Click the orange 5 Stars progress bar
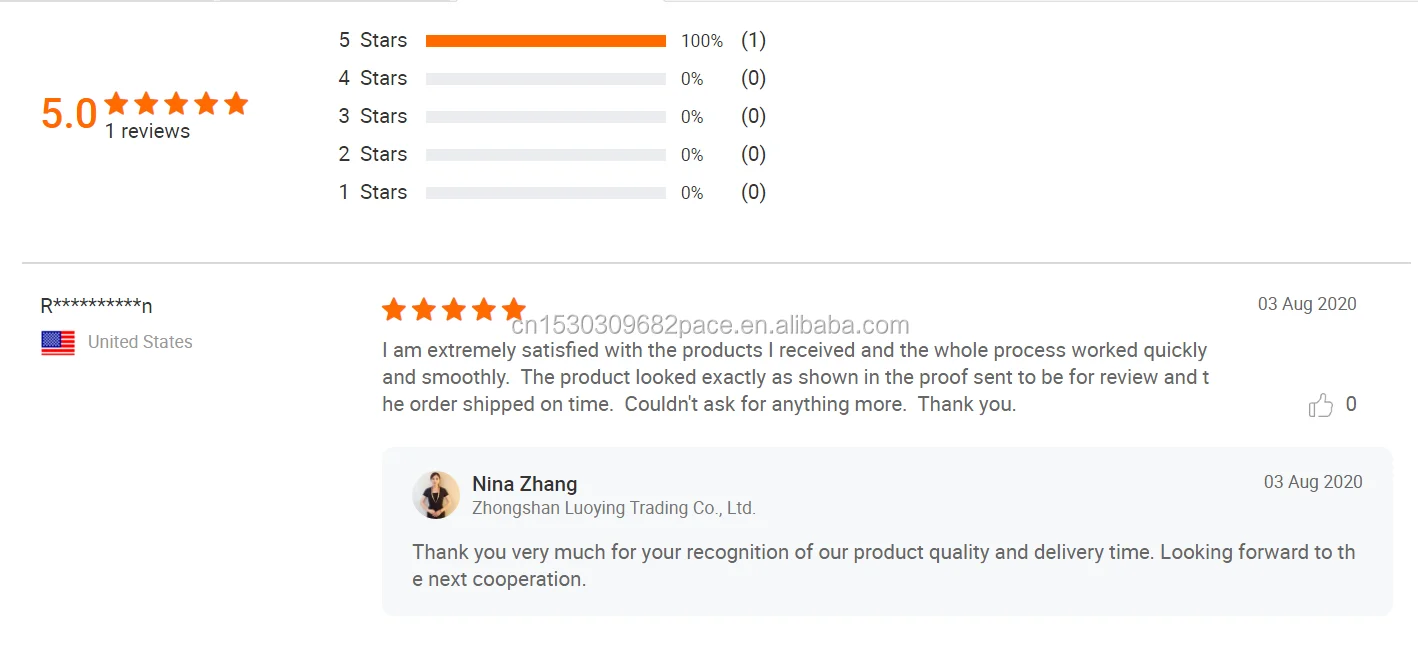The height and width of the screenshot is (652, 1418). coord(545,41)
